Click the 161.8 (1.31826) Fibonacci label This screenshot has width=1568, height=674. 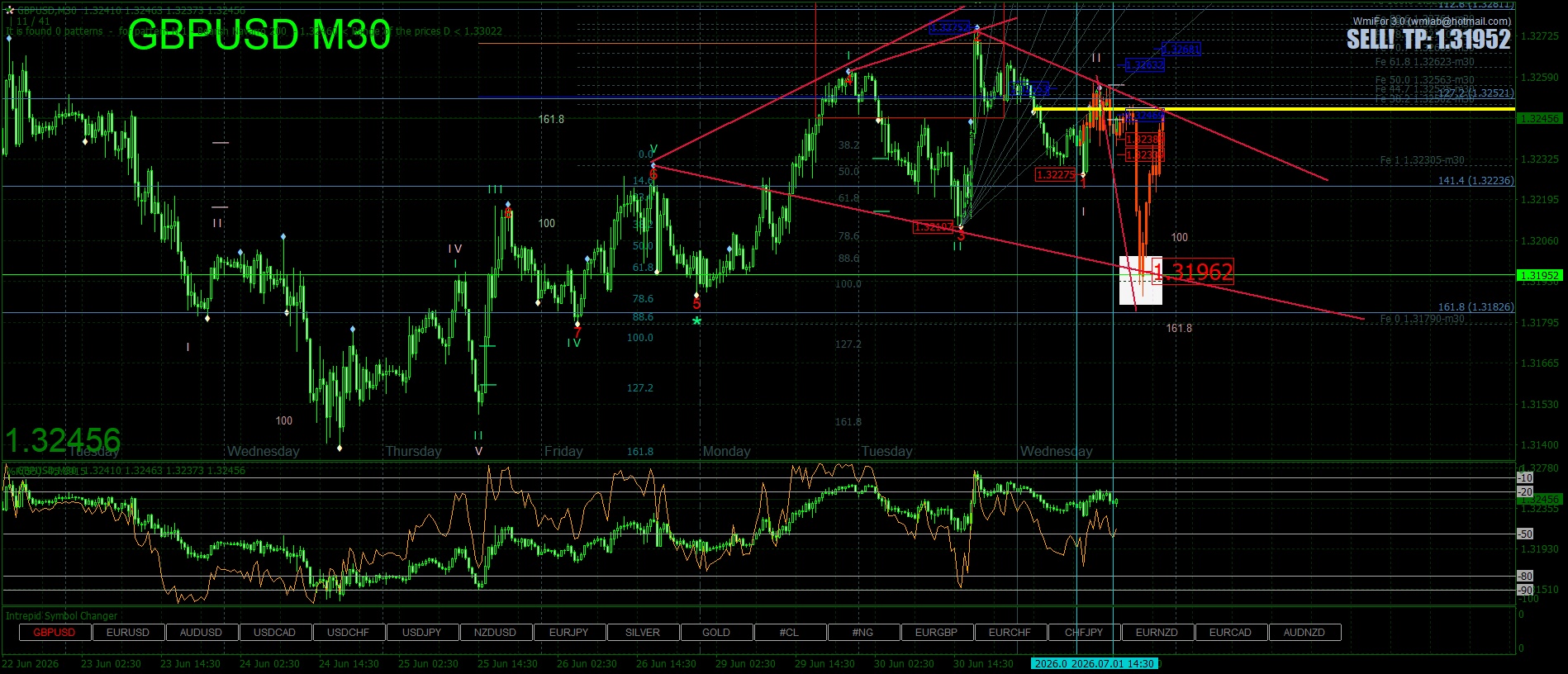coord(1475,306)
